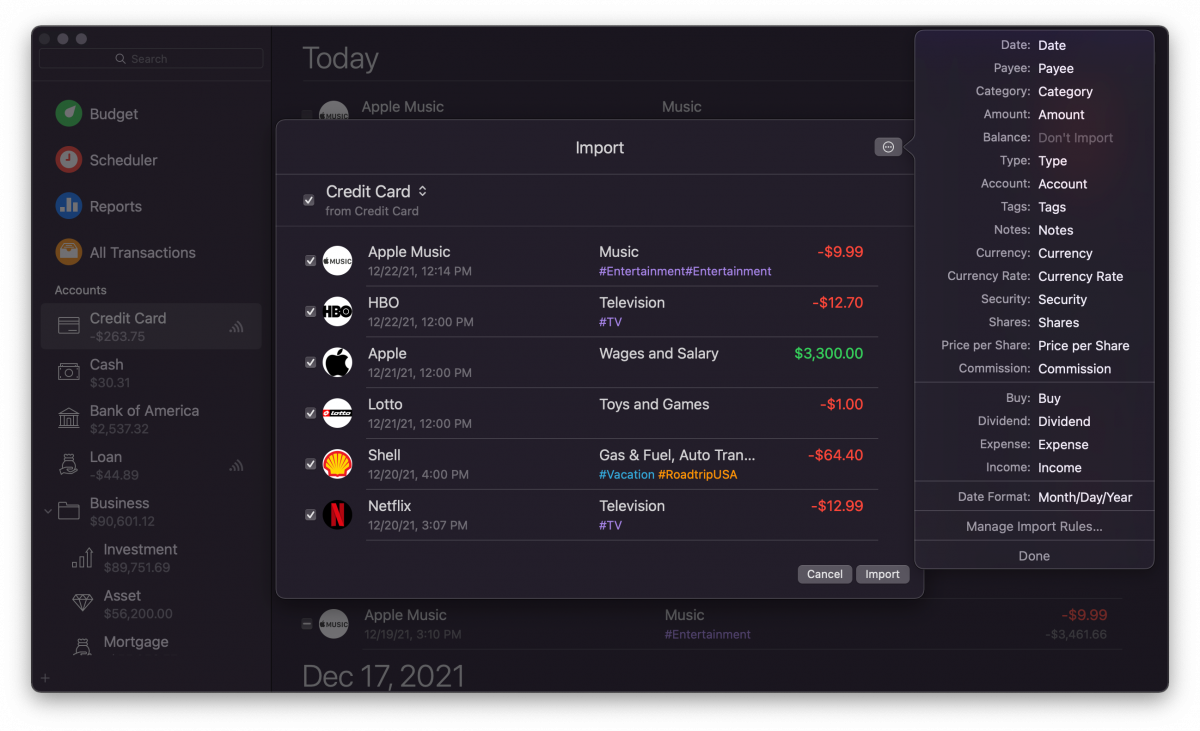Collapse the Business accounts group
This screenshot has width=1200, height=731.
47,512
